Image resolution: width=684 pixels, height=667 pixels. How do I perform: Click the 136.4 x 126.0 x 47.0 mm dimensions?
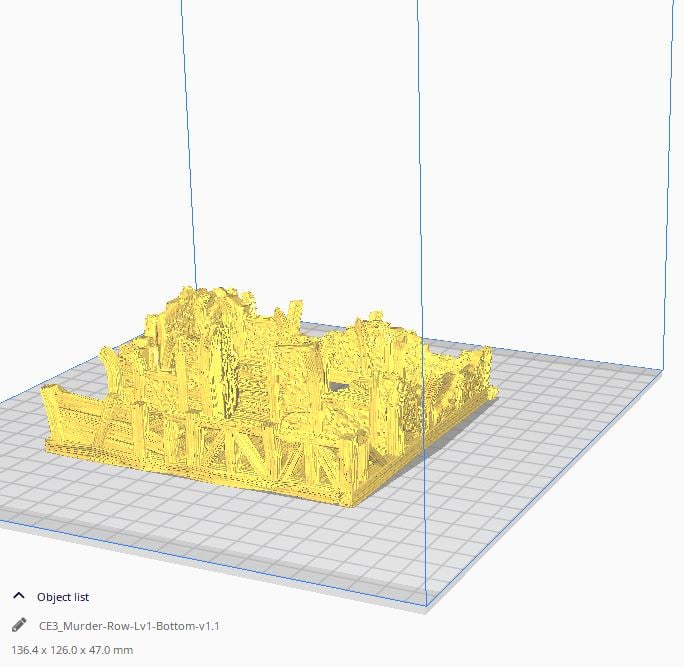tap(72, 650)
